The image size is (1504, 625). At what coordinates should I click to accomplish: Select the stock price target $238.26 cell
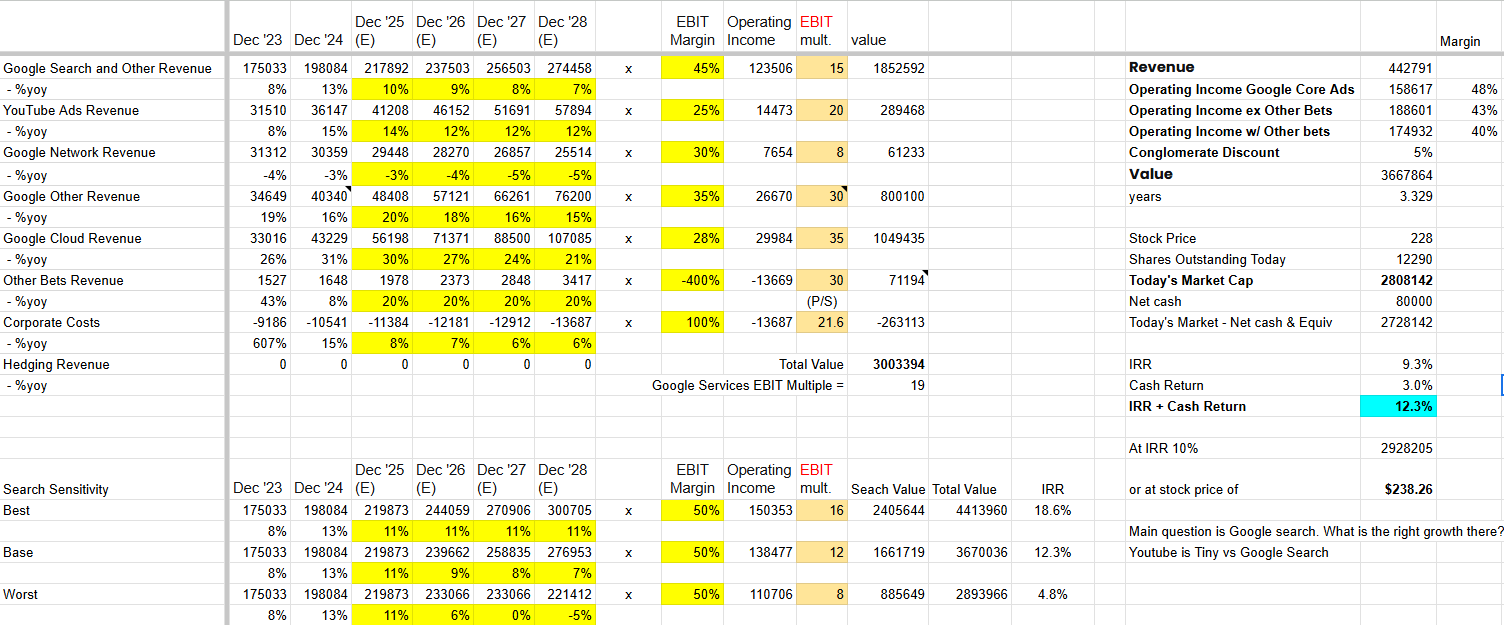click(1398, 489)
